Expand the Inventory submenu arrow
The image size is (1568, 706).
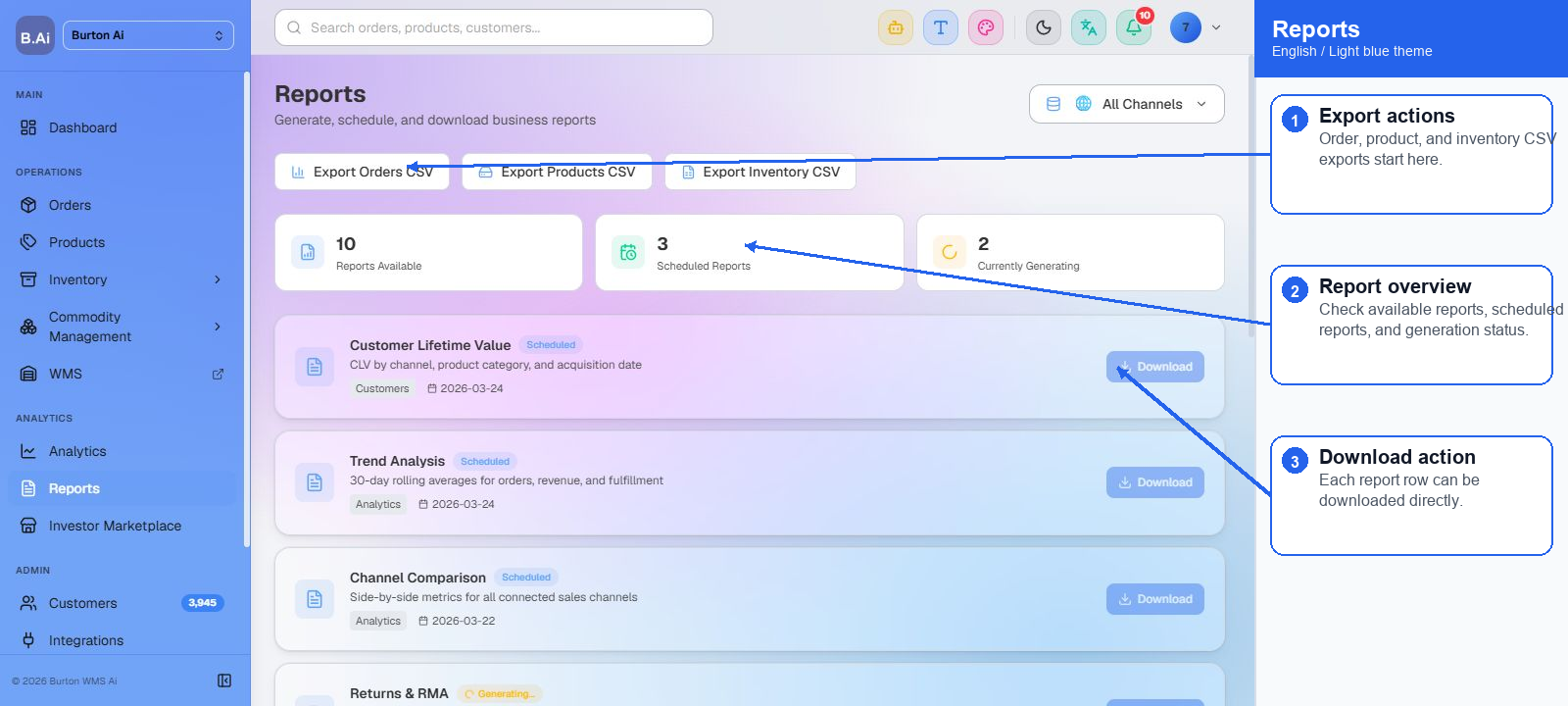click(x=218, y=279)
